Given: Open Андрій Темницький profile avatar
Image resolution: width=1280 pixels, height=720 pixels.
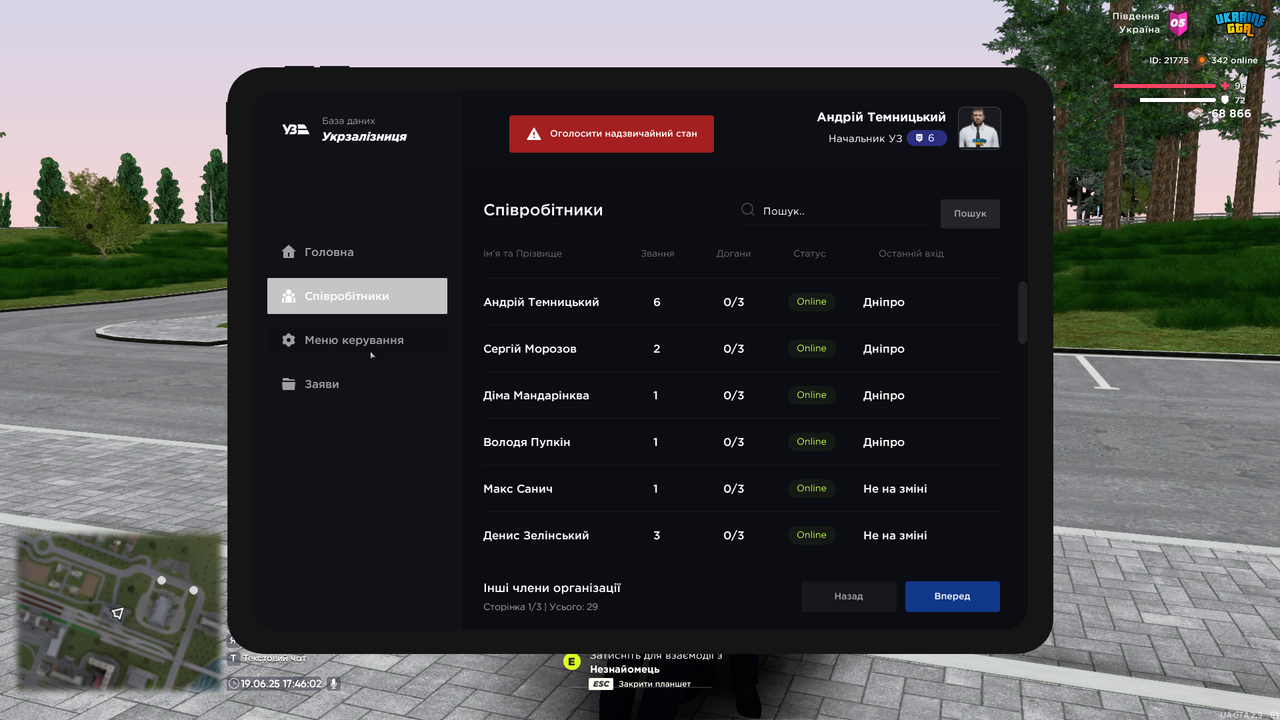Looking at the screenshot, I should [x=979, y=127].
